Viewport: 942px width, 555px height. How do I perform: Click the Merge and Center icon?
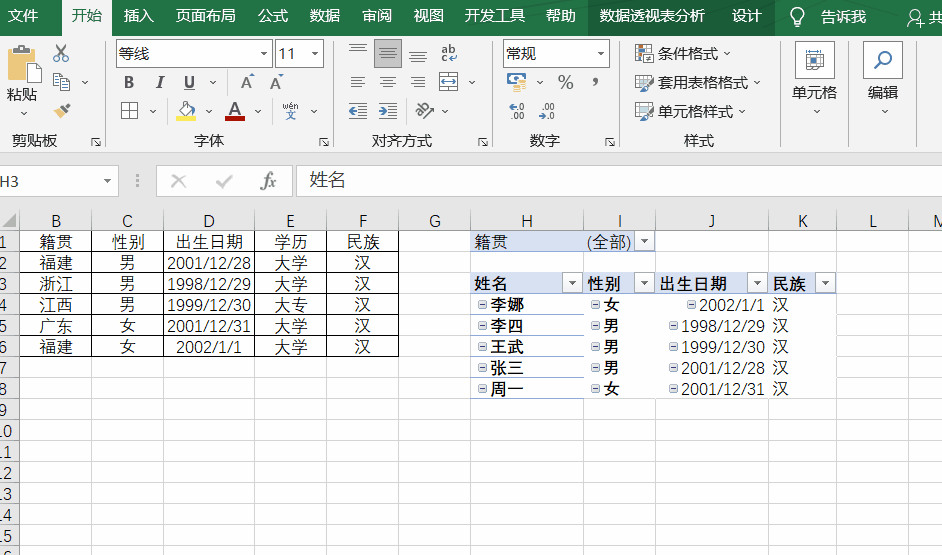coord(449,82)
